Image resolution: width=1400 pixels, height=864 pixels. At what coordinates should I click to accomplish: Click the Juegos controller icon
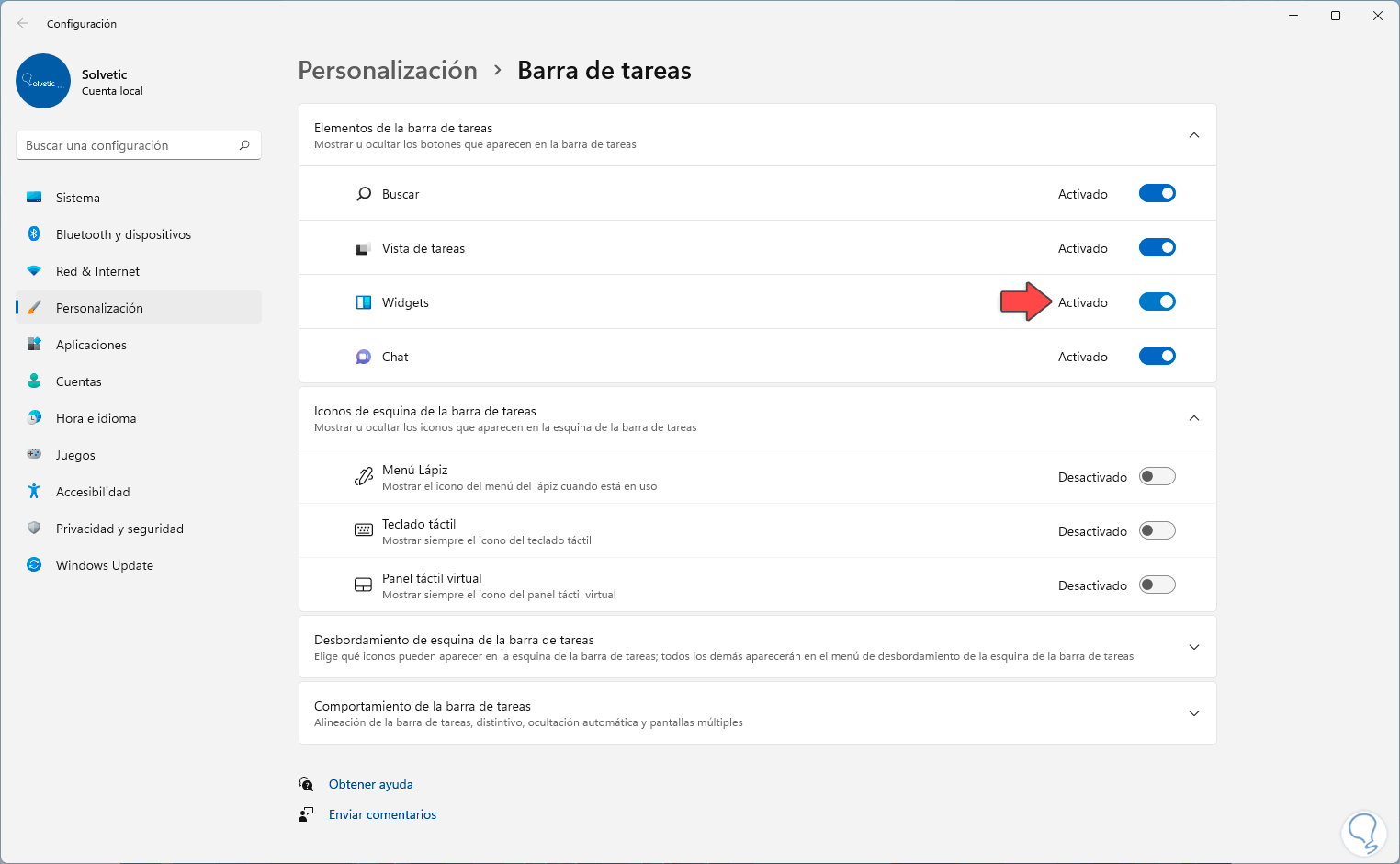tap(34, 454)
